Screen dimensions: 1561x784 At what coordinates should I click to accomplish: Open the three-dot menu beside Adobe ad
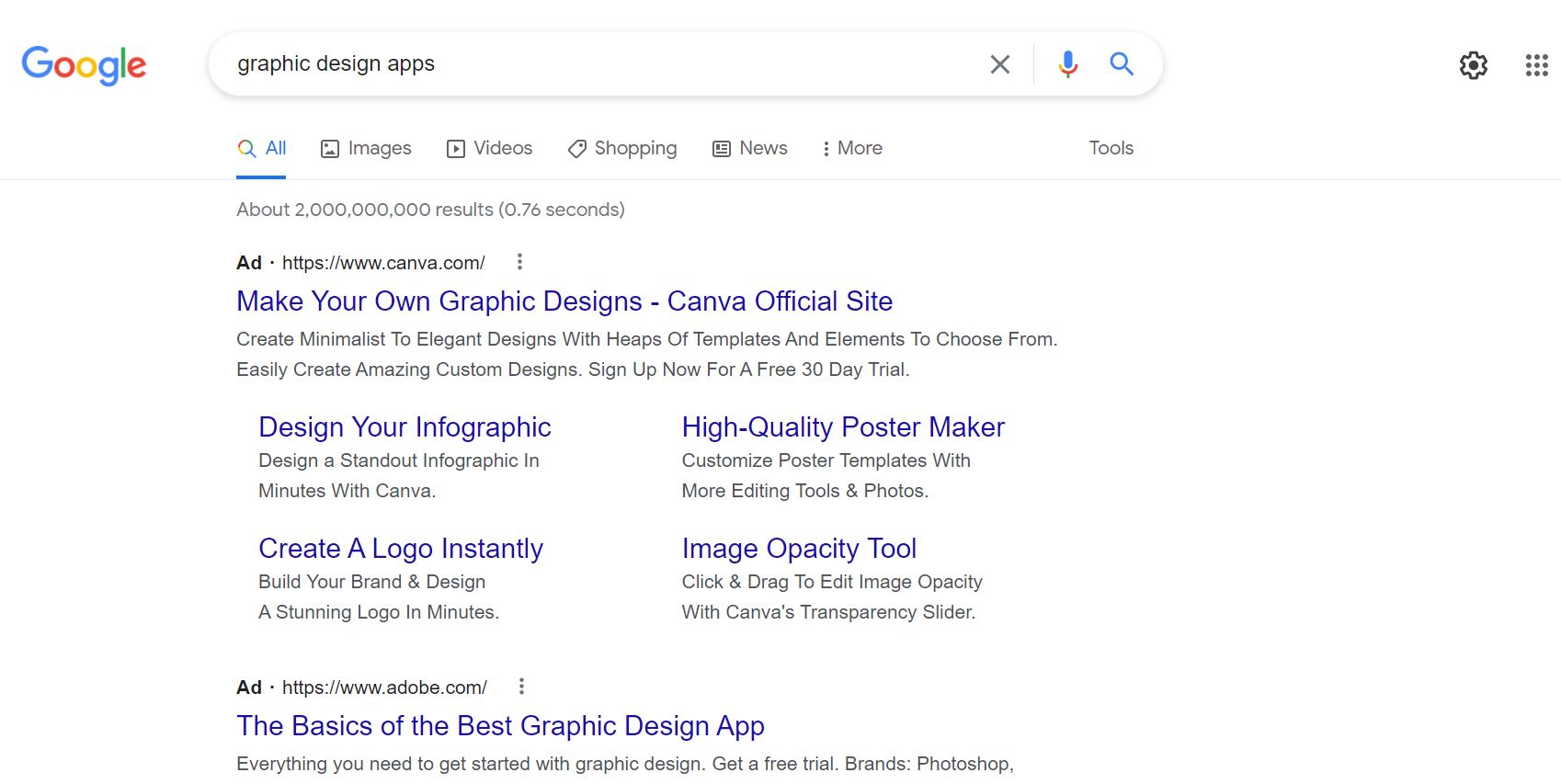(521, 687)
